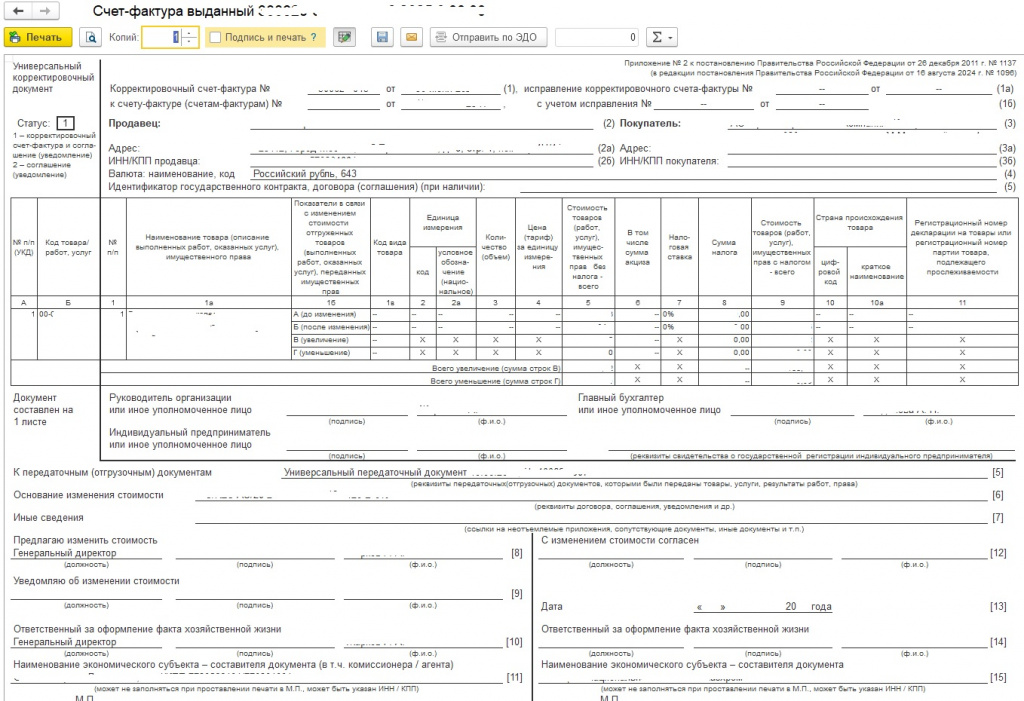The width and height of the screenshot is (1024, 701).
Task: Click the Универсальный передаточный документ reference line
Action: [x=376, y=472]
